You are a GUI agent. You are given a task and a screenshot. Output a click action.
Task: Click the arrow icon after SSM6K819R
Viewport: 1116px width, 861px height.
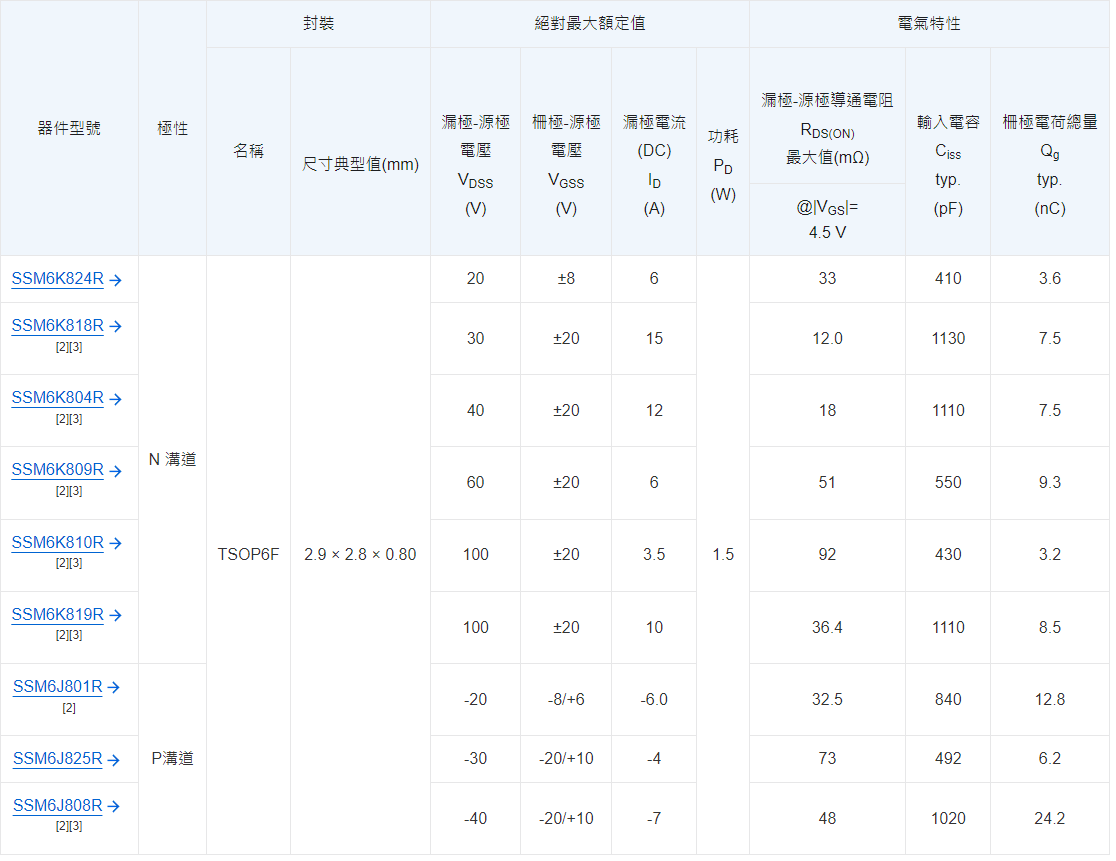click(x=115, y=616)
